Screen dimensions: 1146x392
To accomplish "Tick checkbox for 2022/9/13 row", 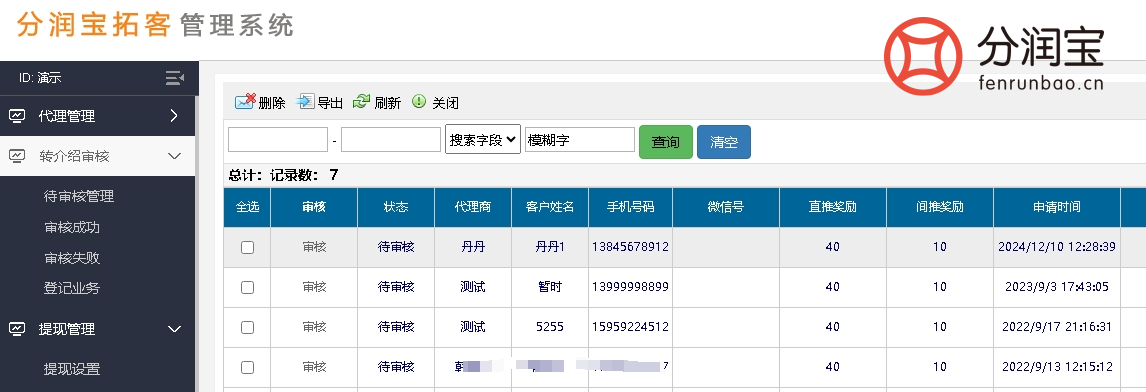I will [247, 367].
